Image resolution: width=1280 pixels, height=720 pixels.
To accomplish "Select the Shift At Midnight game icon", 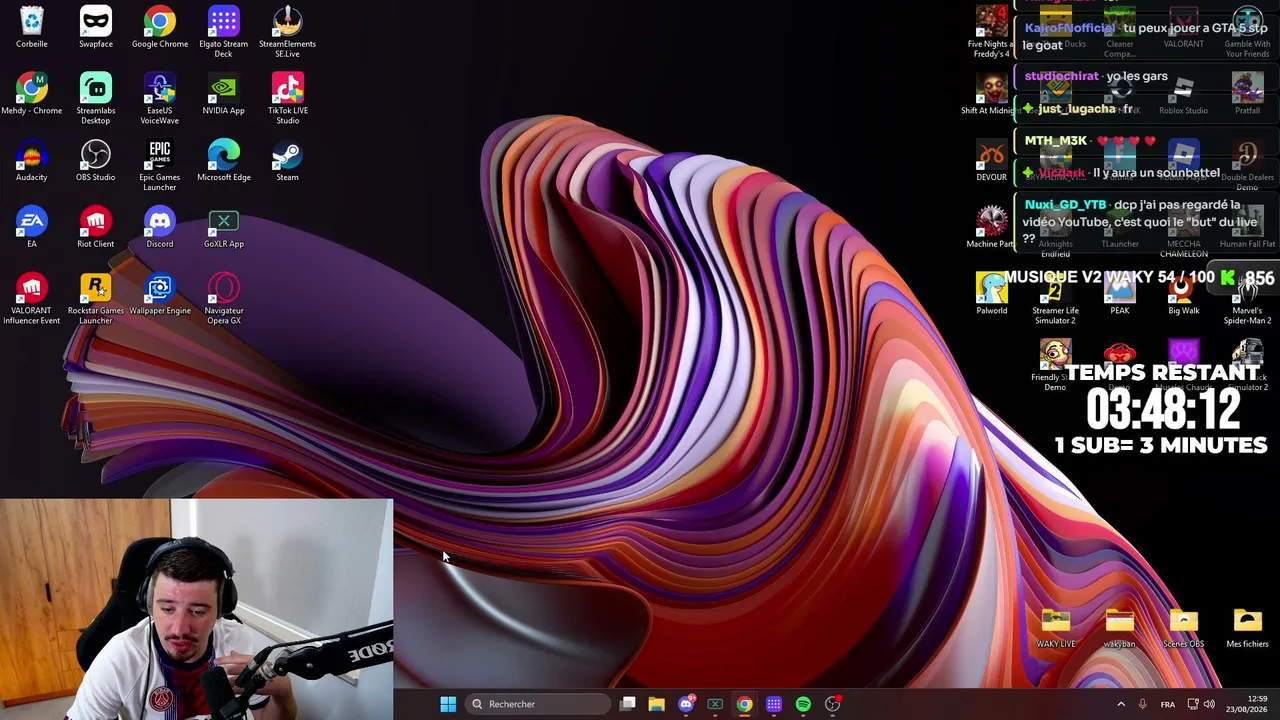I will coord(991,94).
